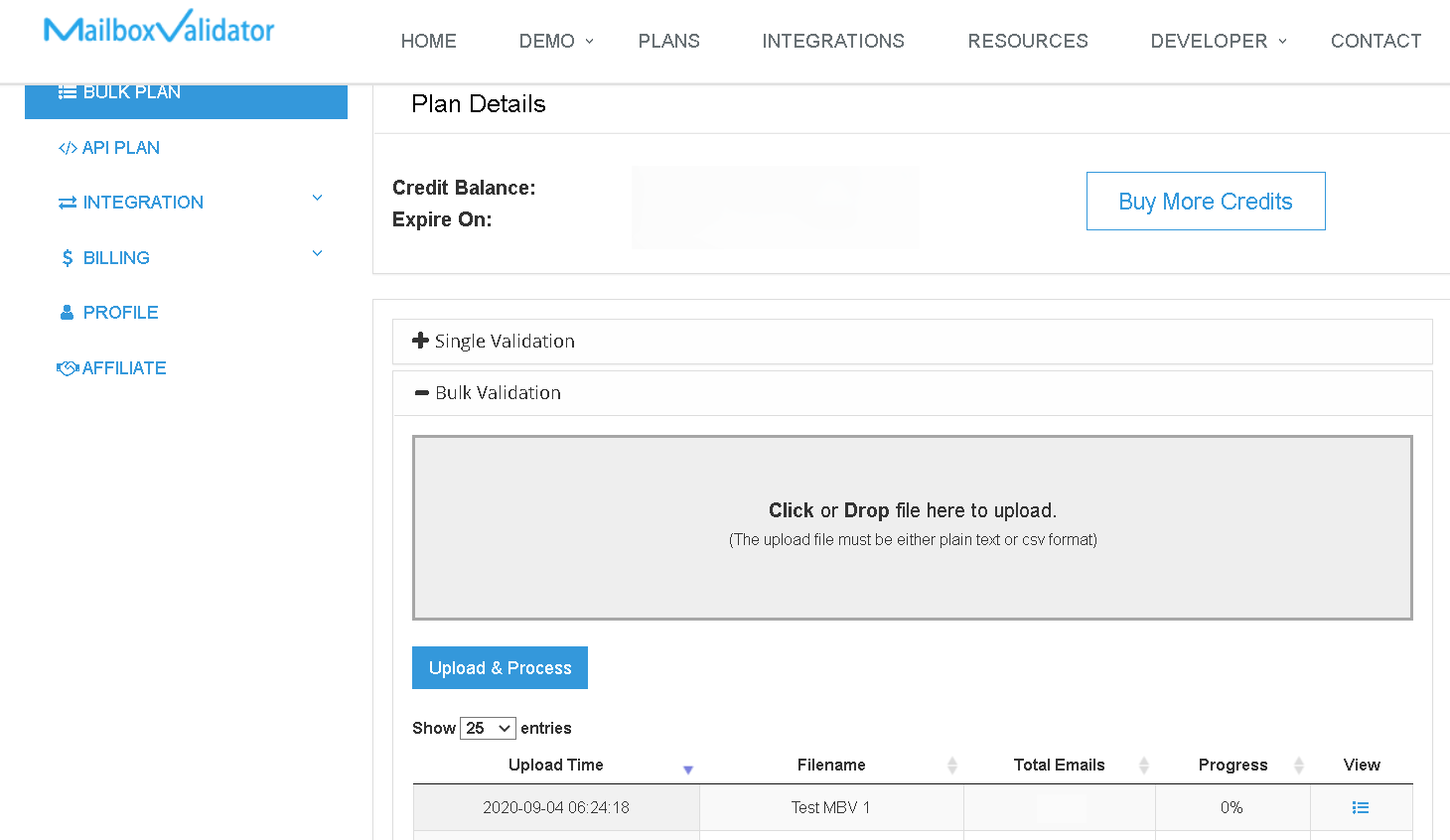Sort table by Upload Time column

point(556,765)
